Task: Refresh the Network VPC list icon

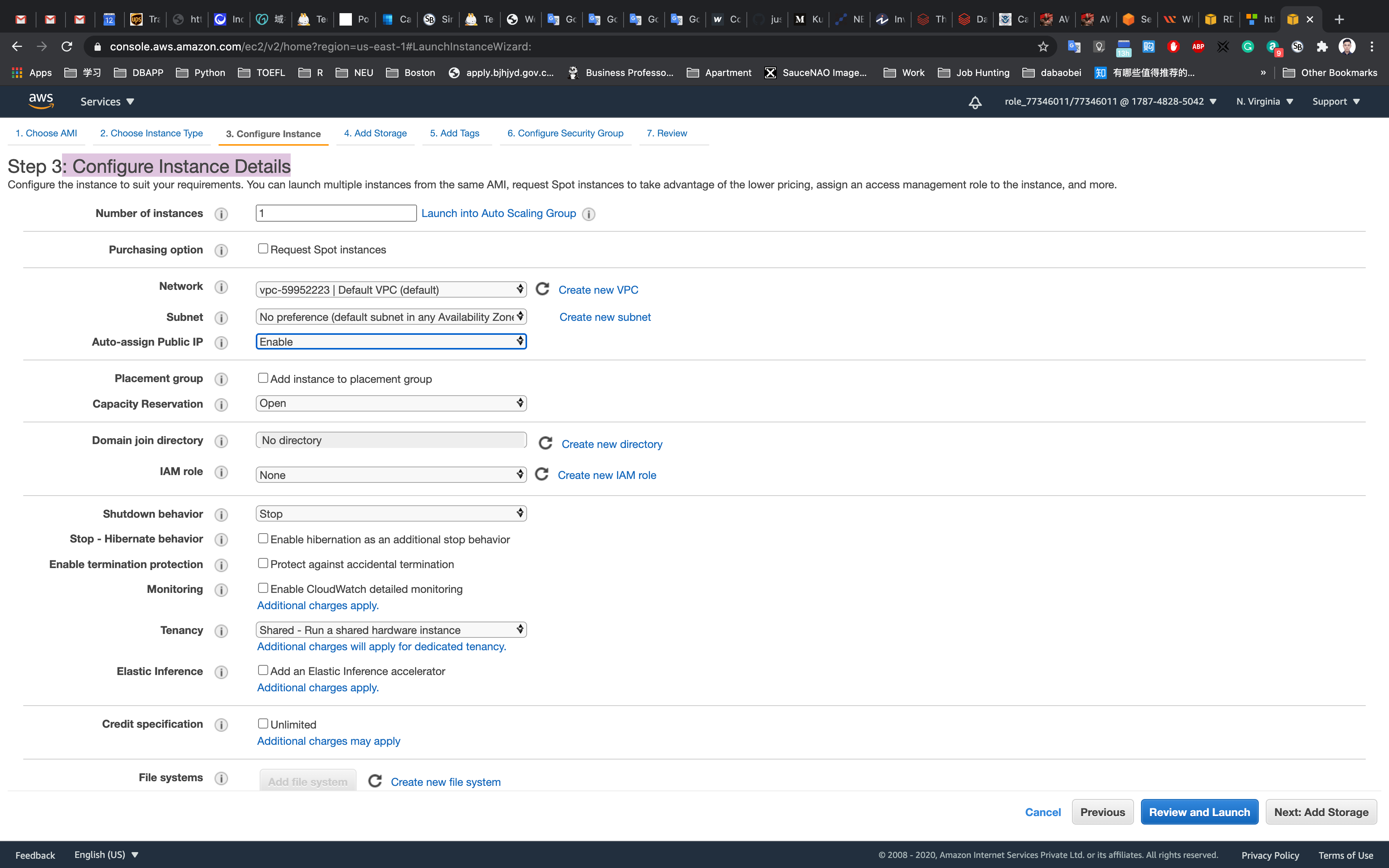Action: click(x=543, y=289)
